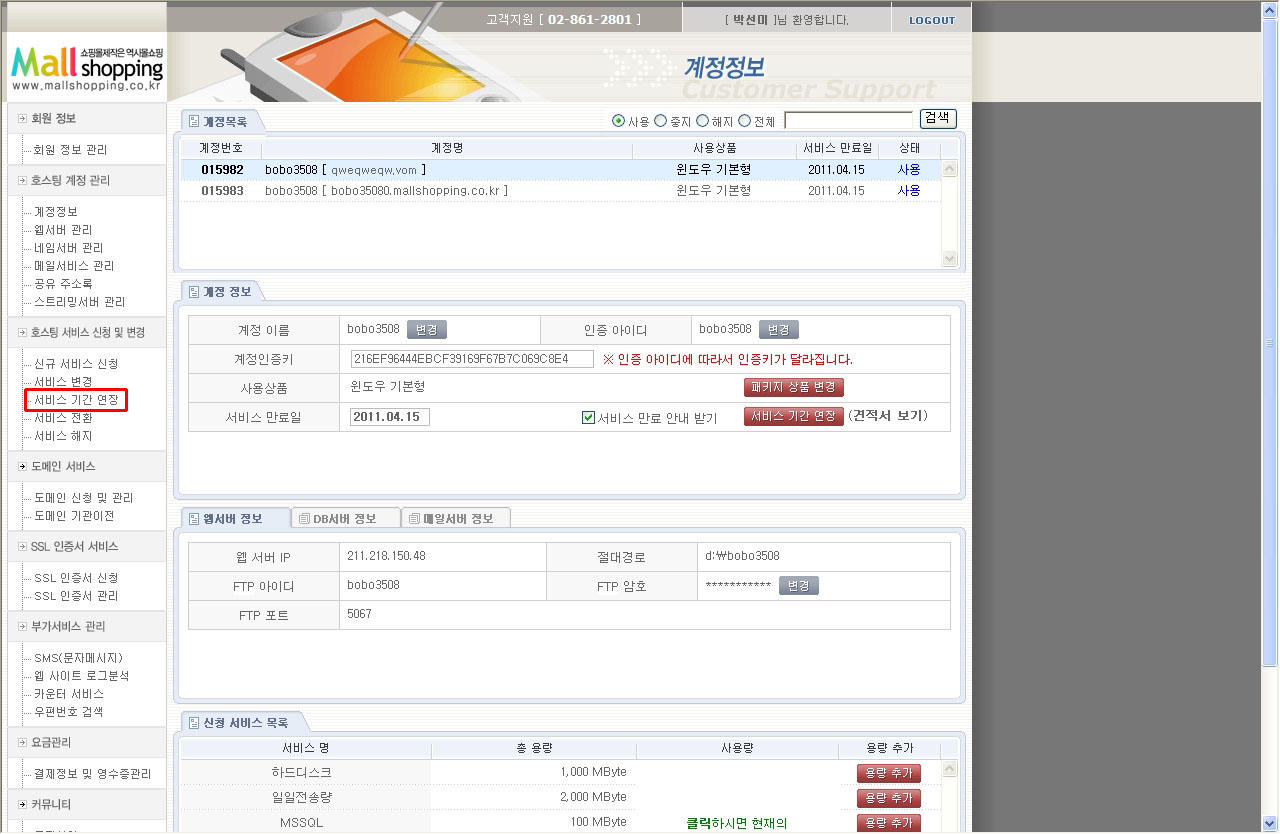Open 서비스 전환 sidebar link
Image resolution: width=1280 pixels, height=834 pixels.
point(63,418)
